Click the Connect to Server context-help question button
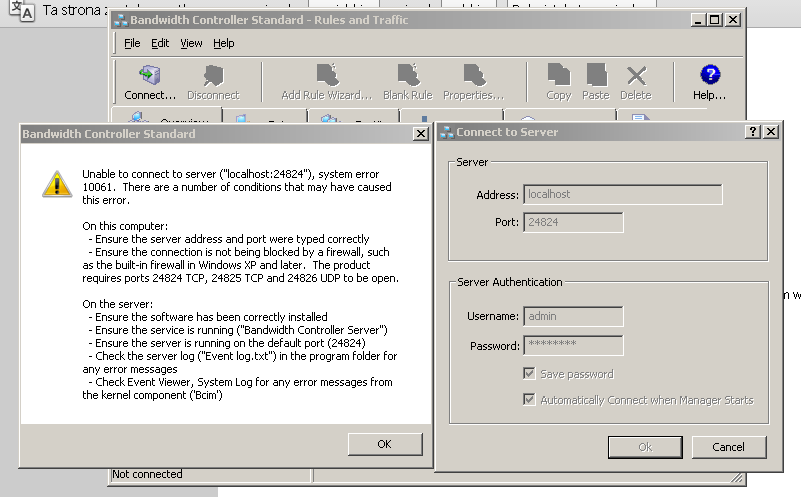This screenshot has height=497, width=801. point(752,132)
